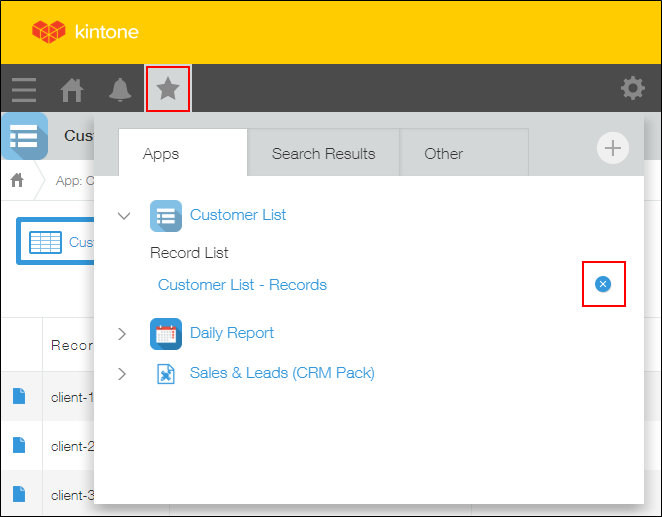Open the Customer List - Records link
Viewport: 662px width, 517px height.
coord(242,285)
